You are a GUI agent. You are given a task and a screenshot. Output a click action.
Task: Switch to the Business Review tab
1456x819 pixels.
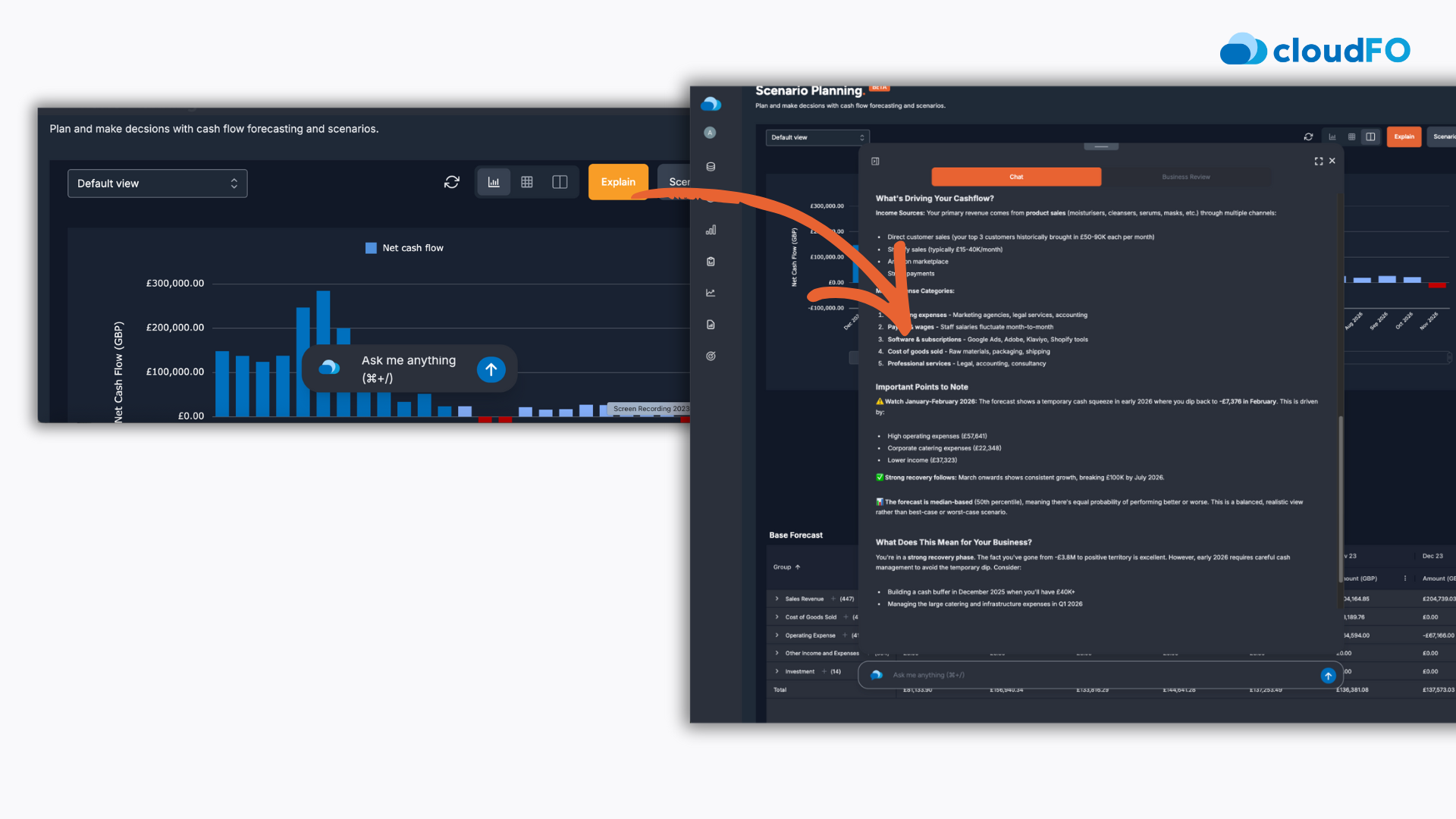tap(1185, 177)
